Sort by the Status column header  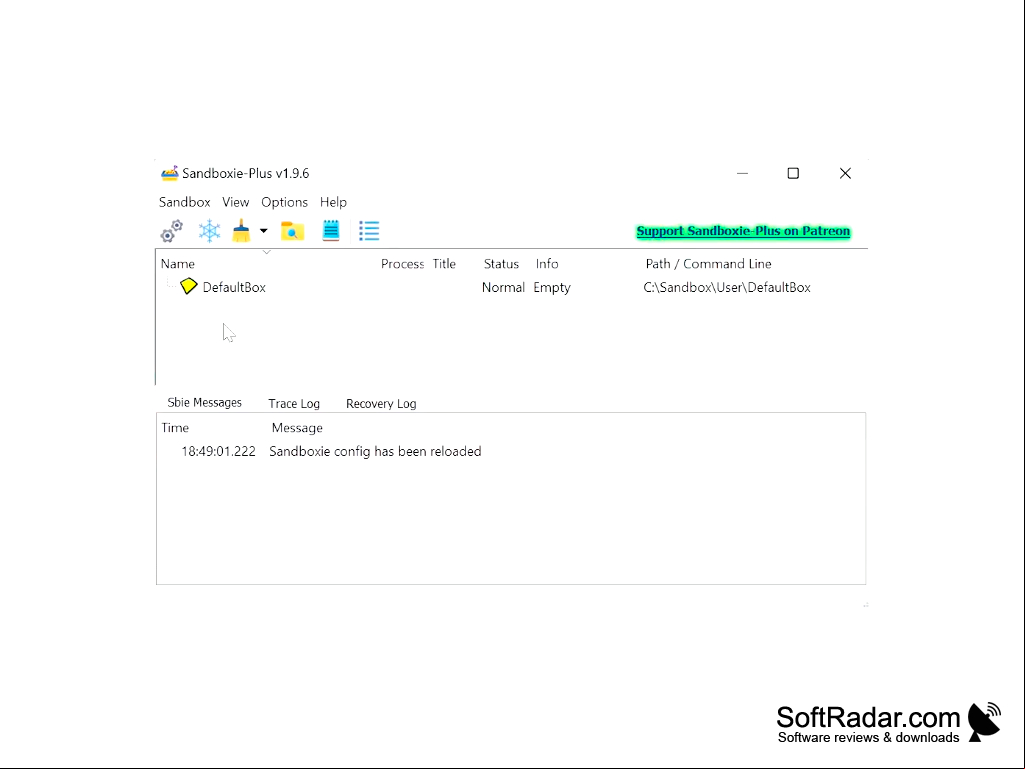click(x=501, y=264)
